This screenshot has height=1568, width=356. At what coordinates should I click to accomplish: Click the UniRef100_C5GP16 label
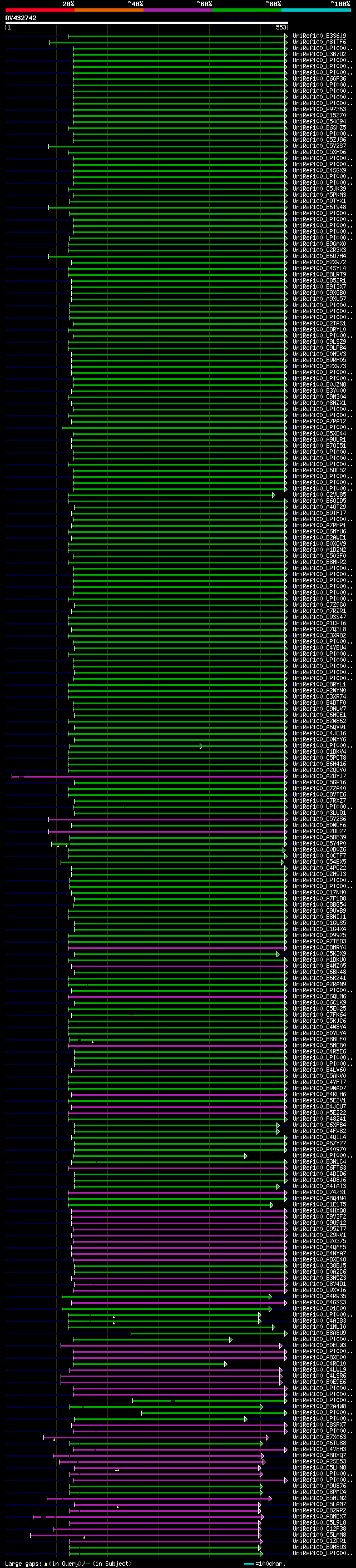pos(319,783)
